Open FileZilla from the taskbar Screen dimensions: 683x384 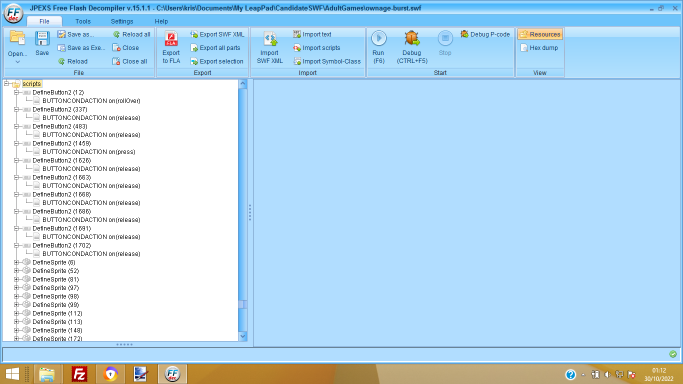(79, 374)
